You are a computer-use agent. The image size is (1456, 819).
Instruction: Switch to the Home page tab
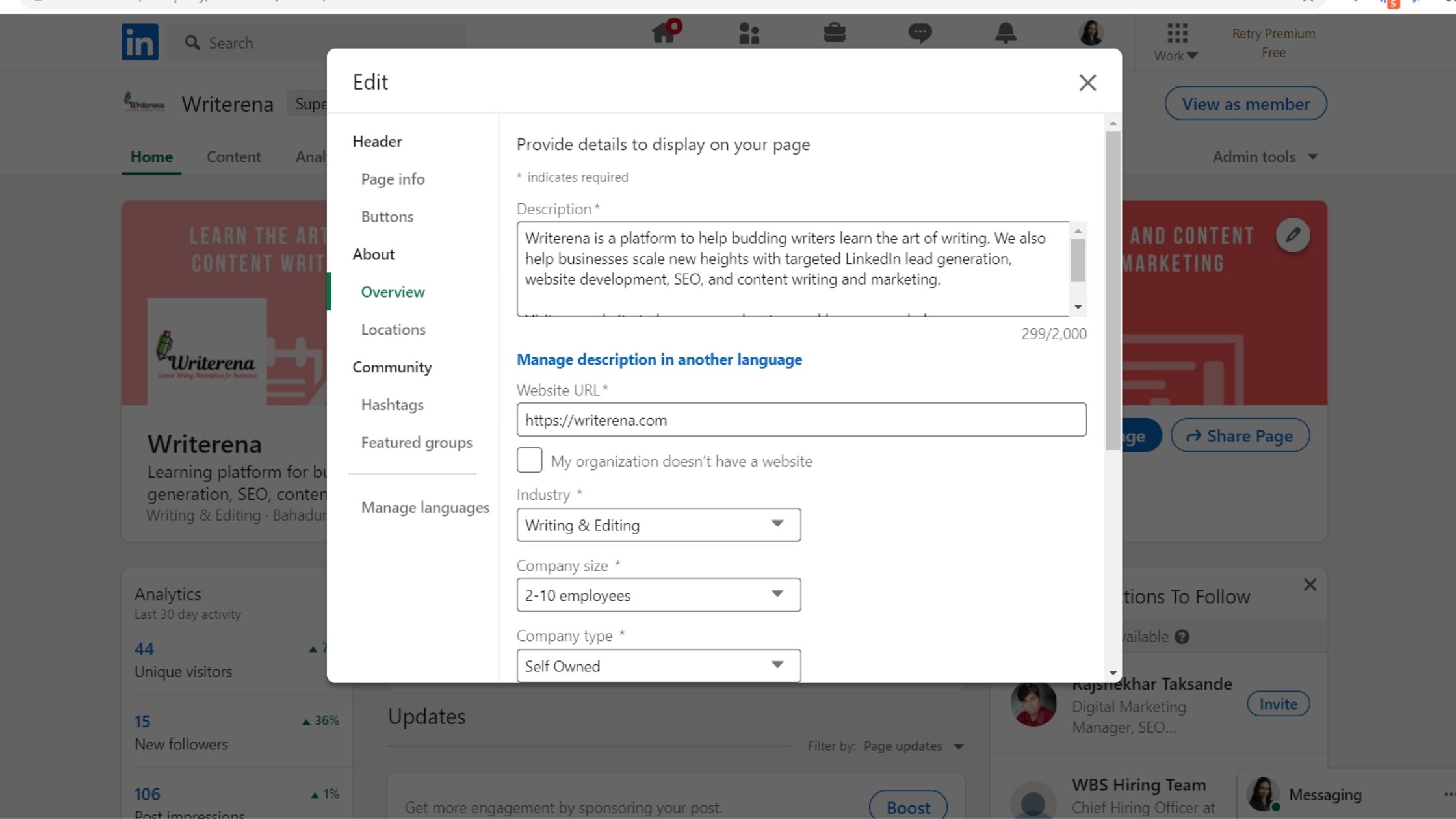tap(151, 157)
